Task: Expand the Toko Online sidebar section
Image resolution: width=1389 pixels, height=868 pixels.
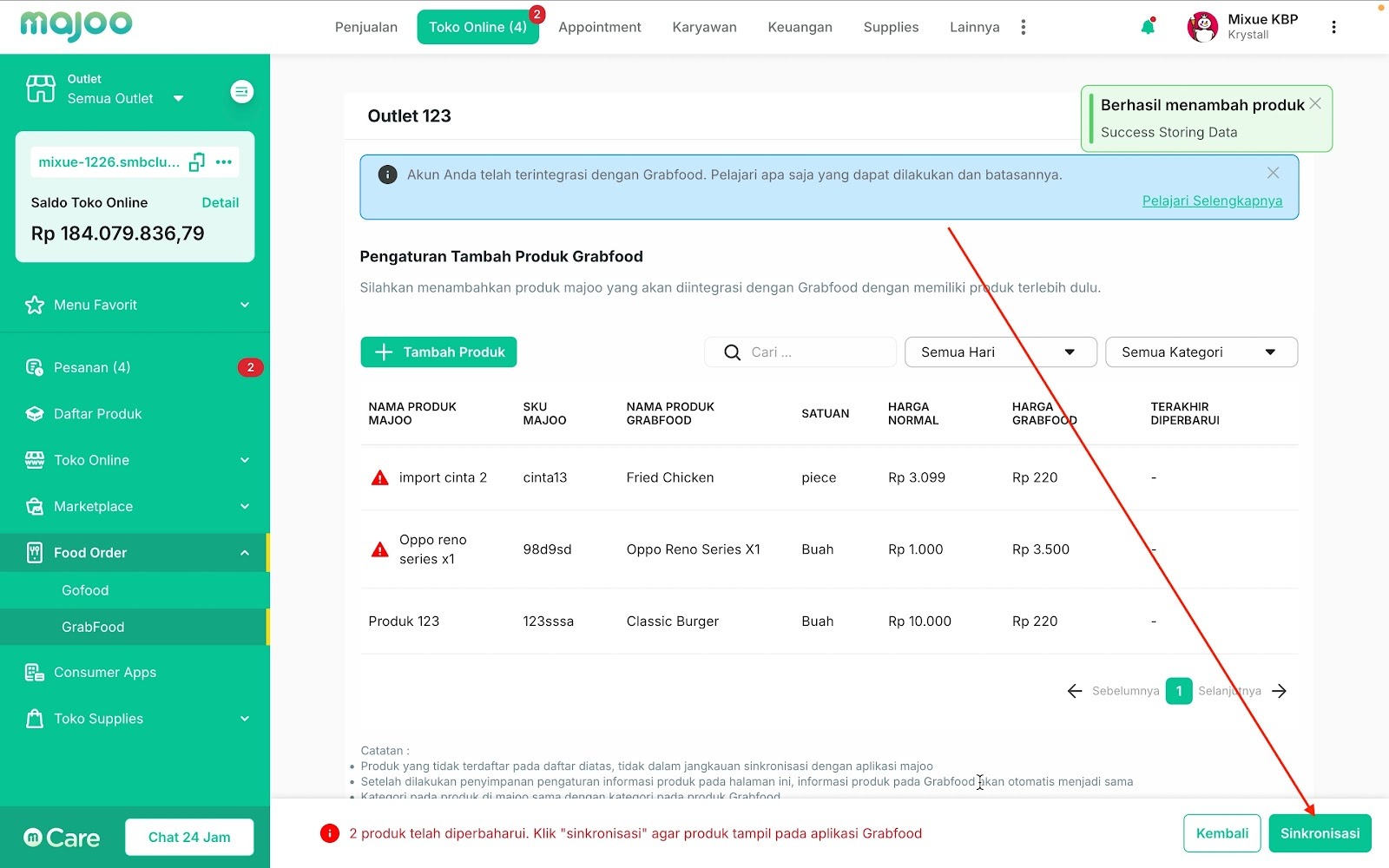Action: coord(245,460)
